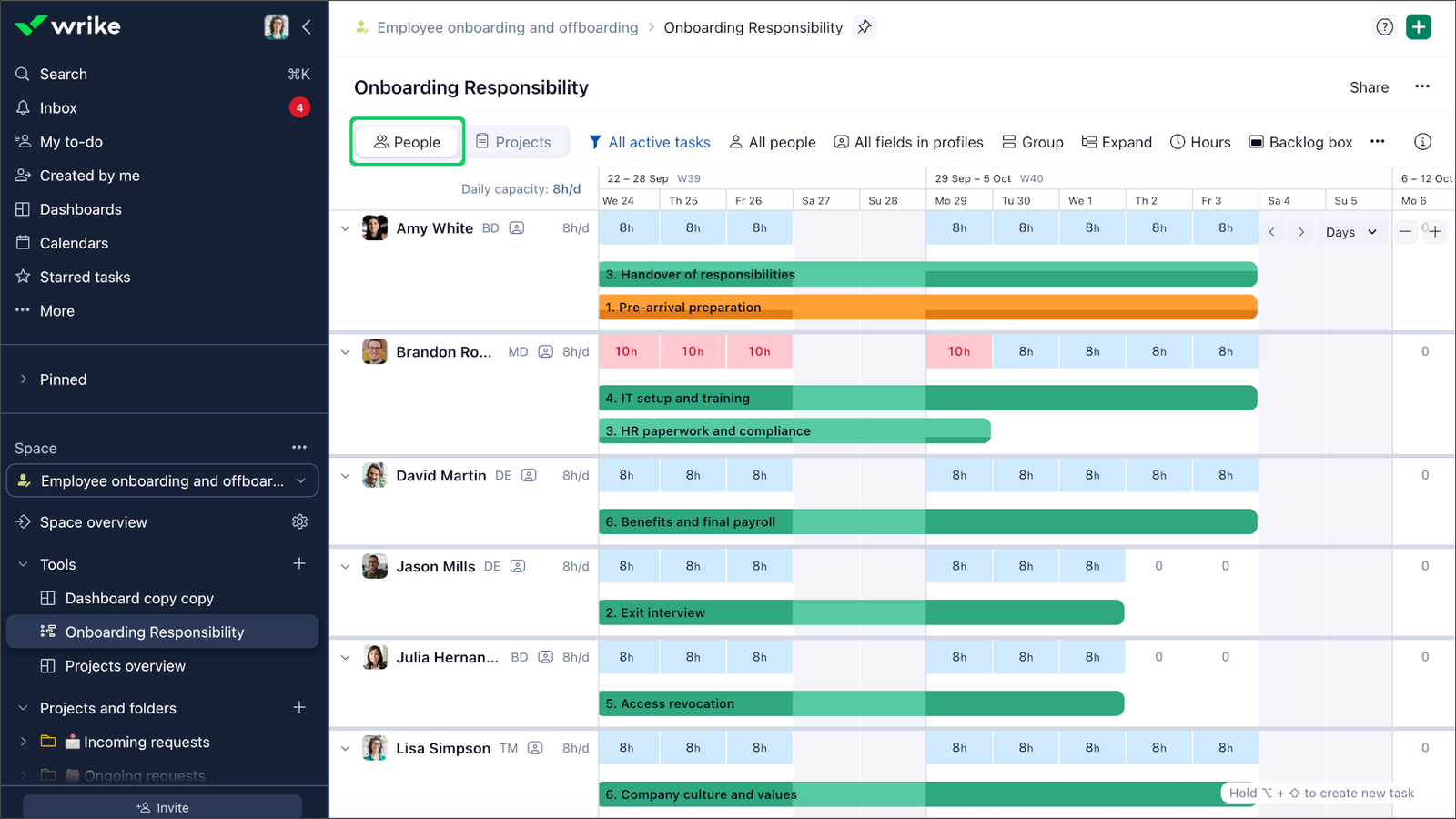The image size is (1456, 819).
Task: Click the Wrike logo
Action: pyautogui.click(x=68, y=25)
